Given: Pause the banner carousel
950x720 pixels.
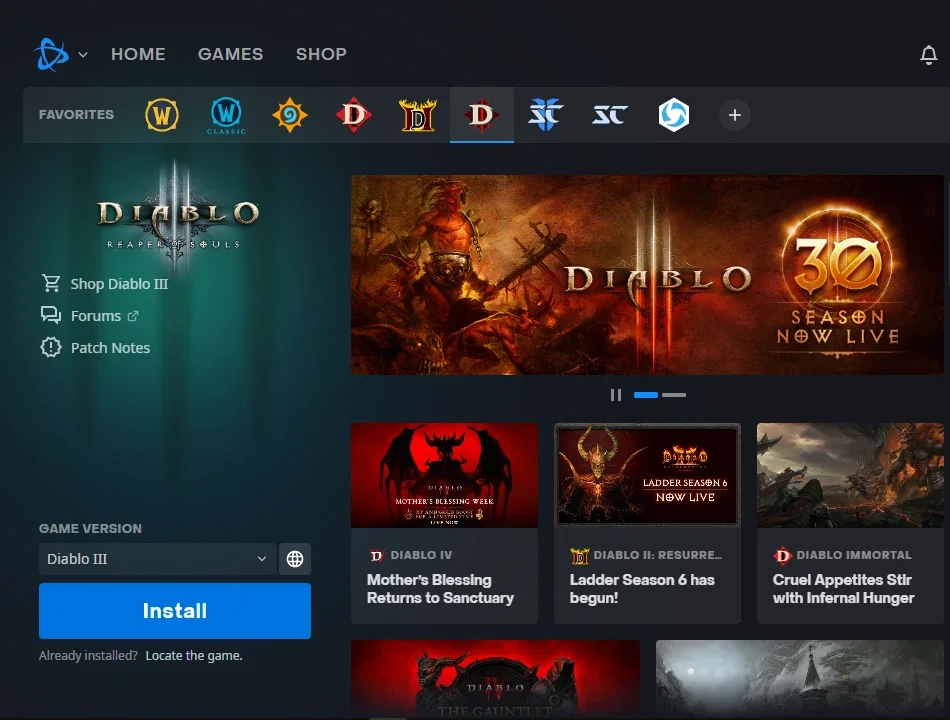Looking at the screenshot, I should click(616, 395).
